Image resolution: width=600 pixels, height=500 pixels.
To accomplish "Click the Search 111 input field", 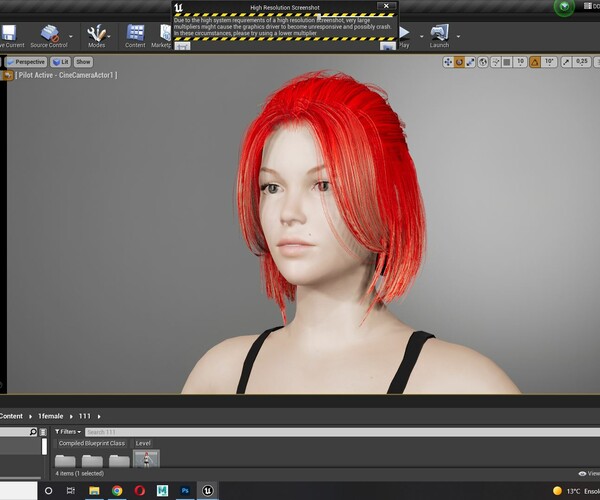I will 342,432.
